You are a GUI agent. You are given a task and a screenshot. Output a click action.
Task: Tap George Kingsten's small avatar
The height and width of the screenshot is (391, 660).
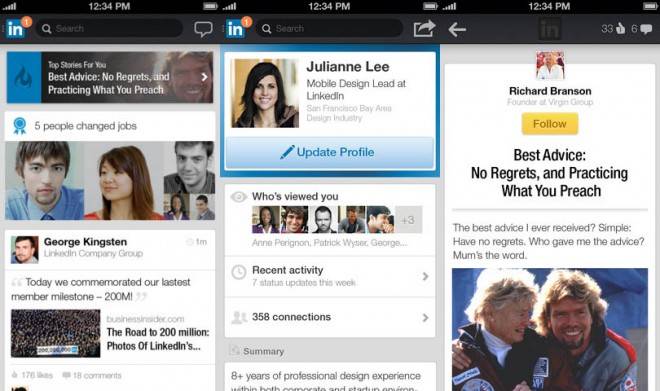pos(24,250)
